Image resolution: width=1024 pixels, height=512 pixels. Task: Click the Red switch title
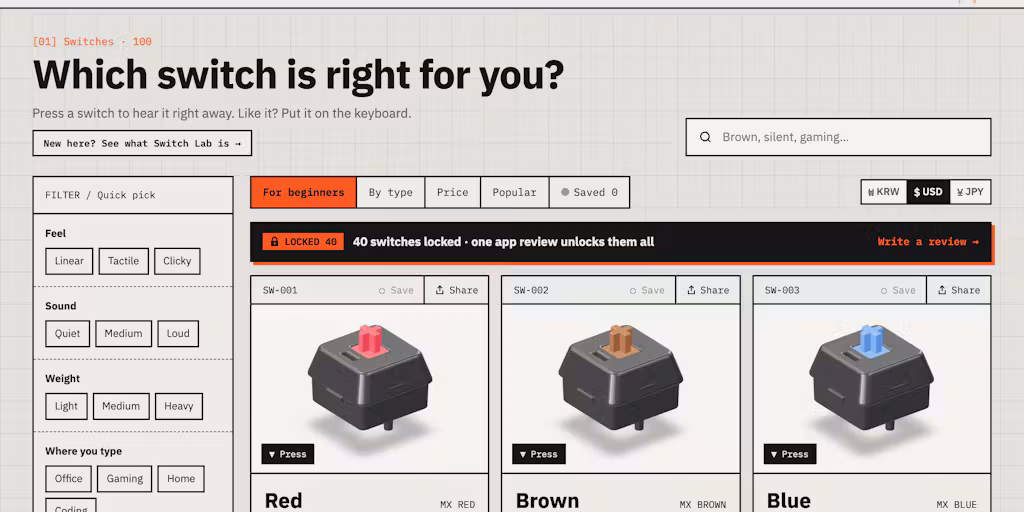[283, 501]
